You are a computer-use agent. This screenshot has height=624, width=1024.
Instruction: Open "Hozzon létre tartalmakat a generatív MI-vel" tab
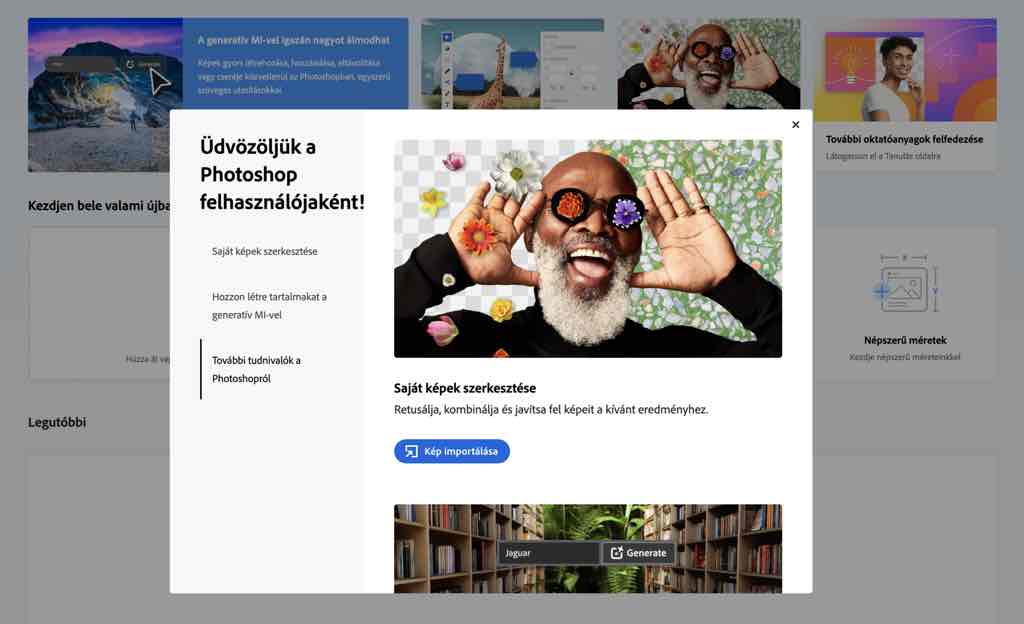coord(269,305)
